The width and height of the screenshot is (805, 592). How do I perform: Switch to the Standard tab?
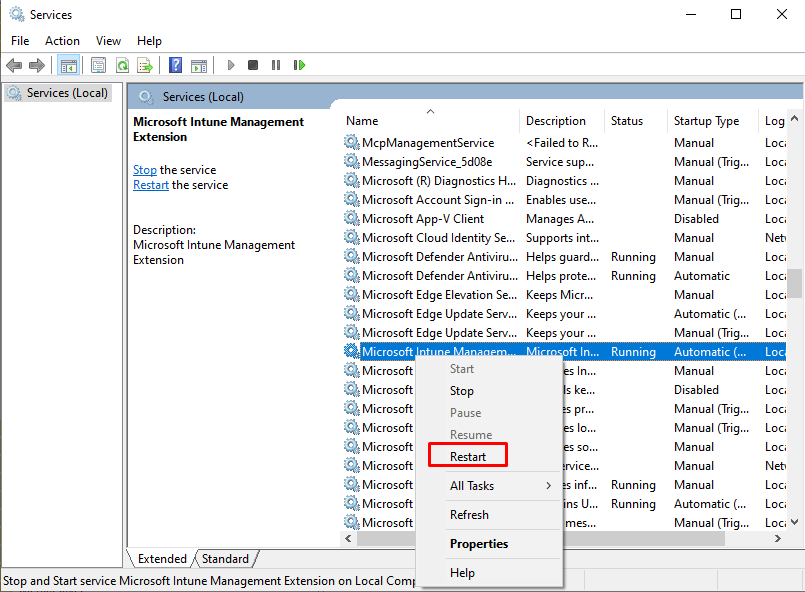coord(225,559)
